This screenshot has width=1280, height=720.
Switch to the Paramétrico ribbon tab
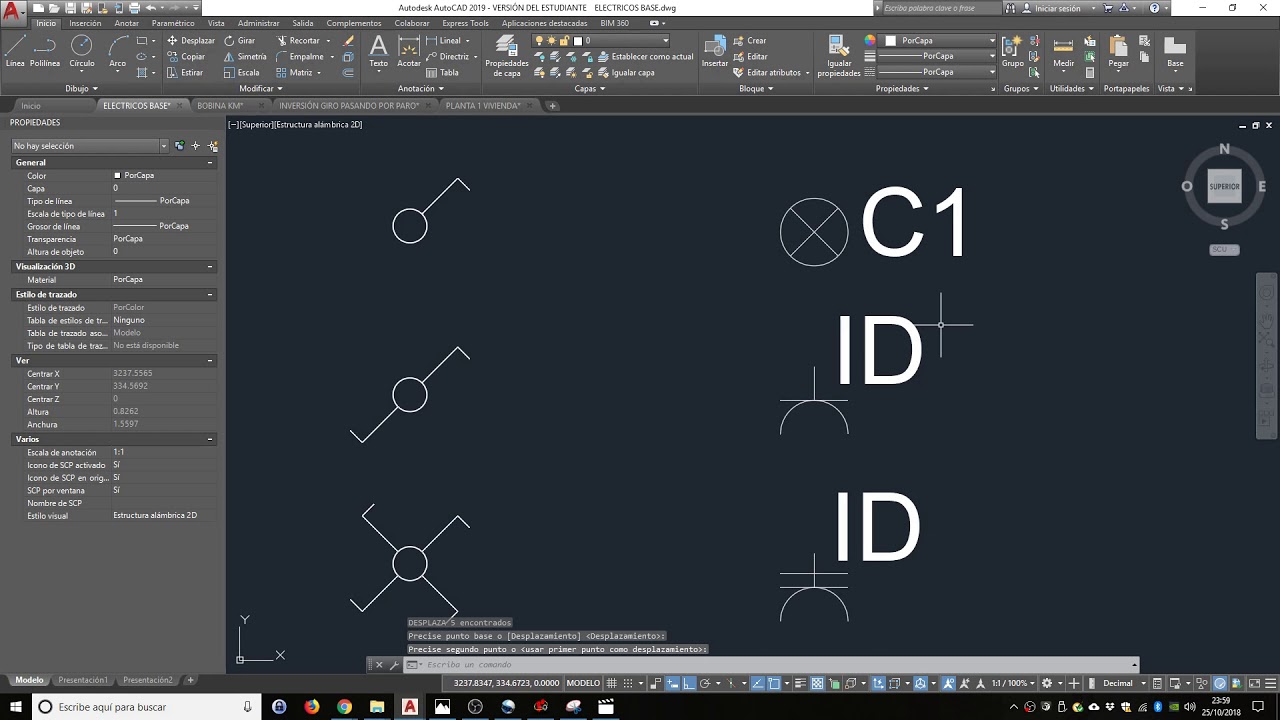(173, 23)
